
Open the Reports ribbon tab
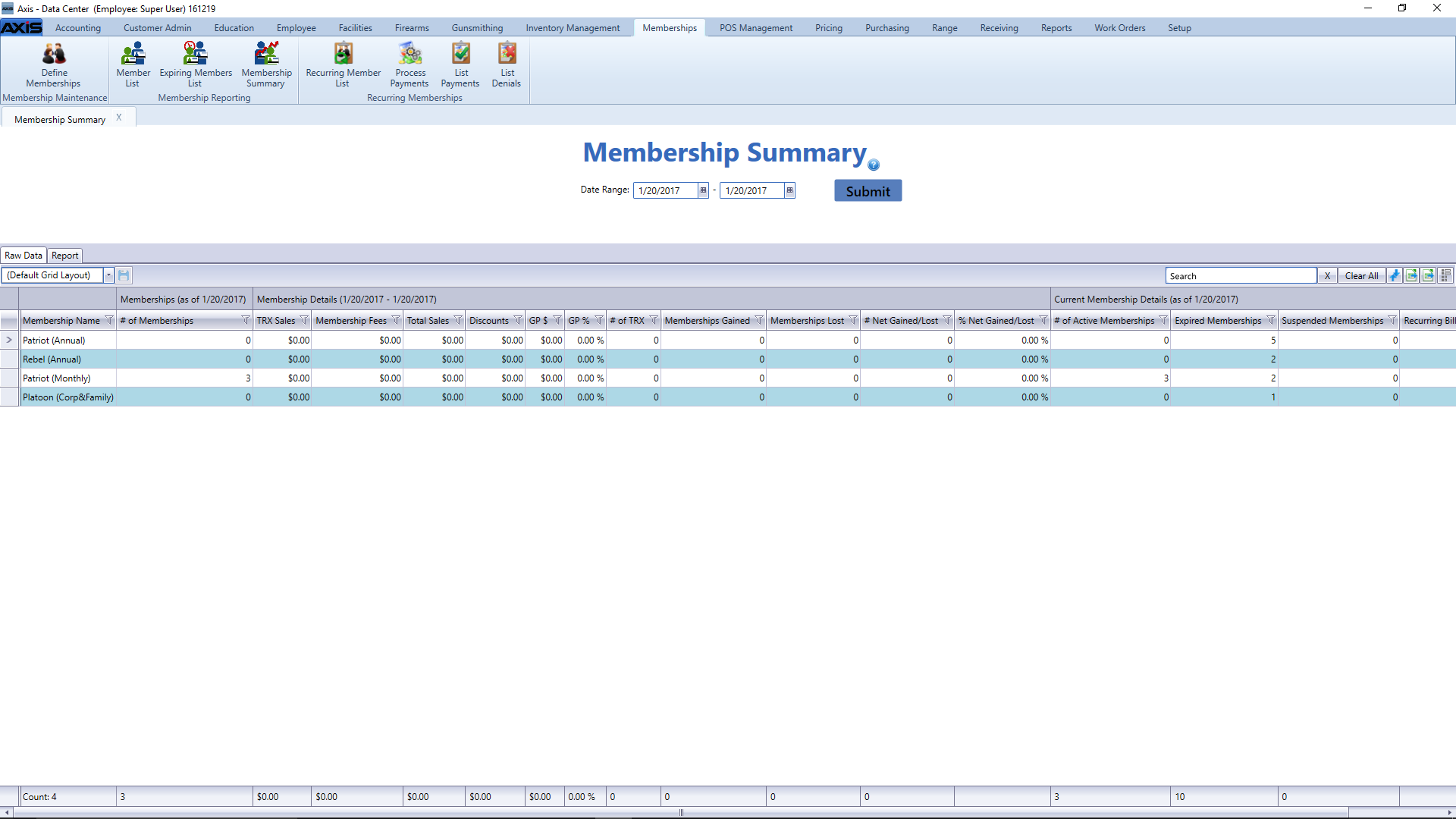[1056, 28]
